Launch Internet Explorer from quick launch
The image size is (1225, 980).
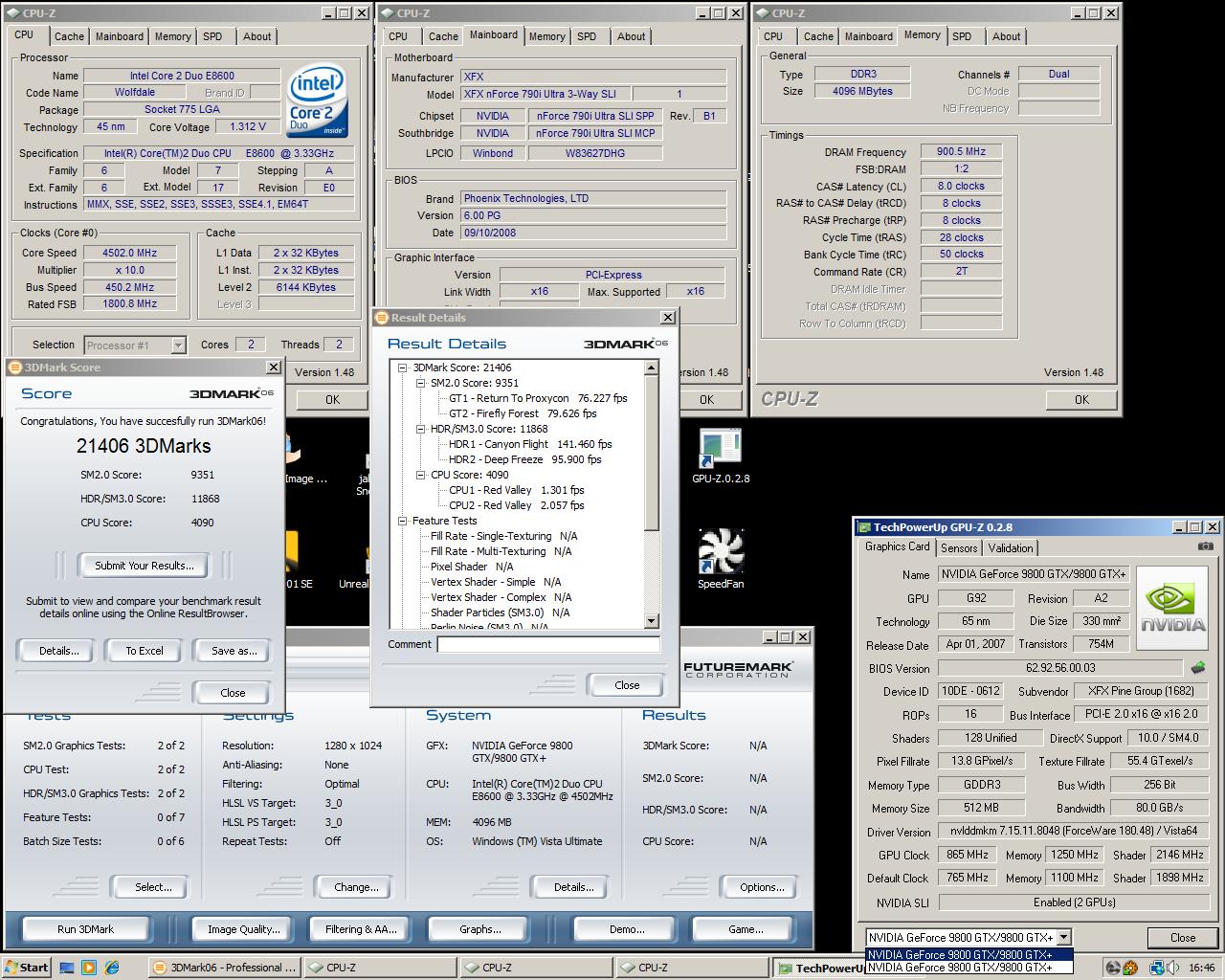coord(111,968)
